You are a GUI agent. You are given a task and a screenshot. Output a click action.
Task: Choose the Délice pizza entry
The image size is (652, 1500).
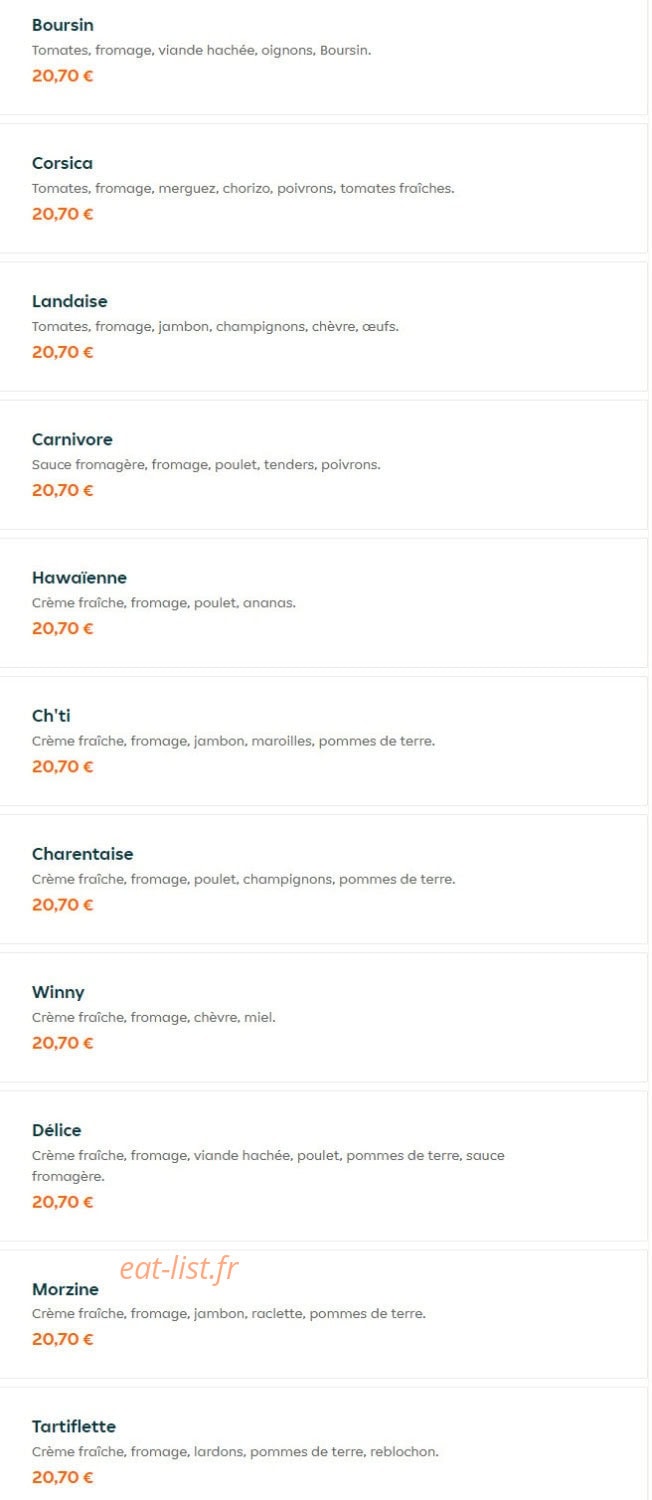pos(323,1165)
